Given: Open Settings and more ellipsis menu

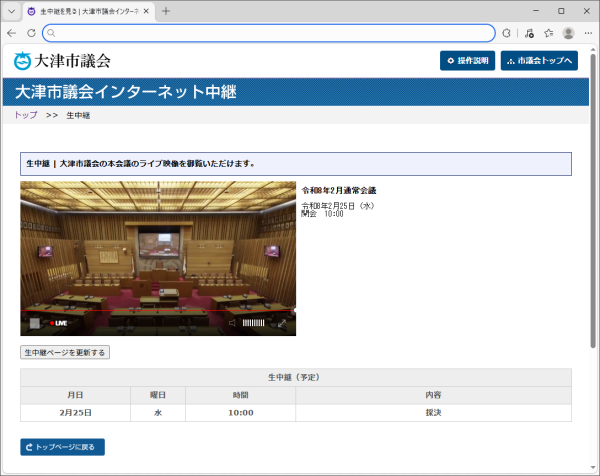Looking at the screenshot, I should coord(588,33).
